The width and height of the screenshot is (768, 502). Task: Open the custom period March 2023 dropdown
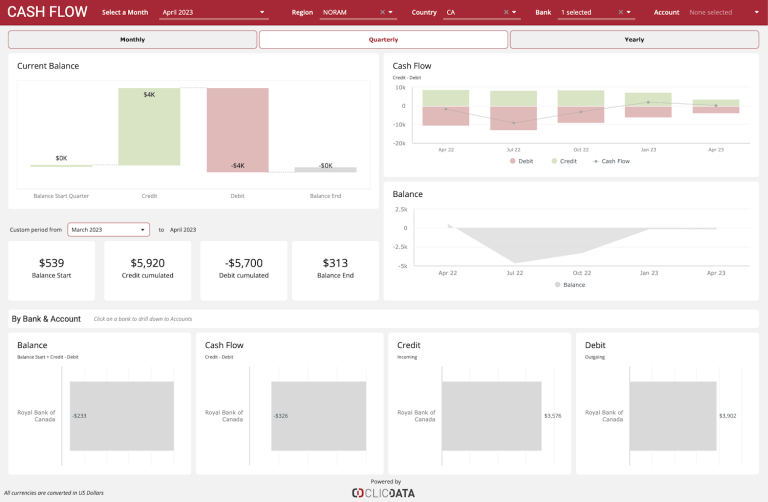point(108,229)
